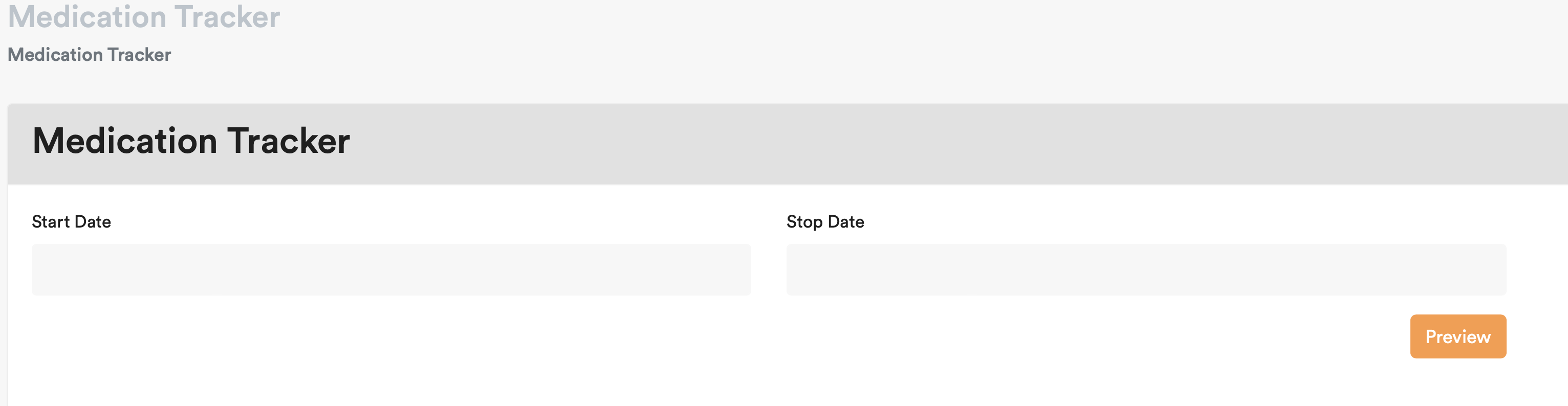Image resolution: width=1568 pixels, height=406 pixels.
Task: Click the Start Date label
Action: coord(71,222)
